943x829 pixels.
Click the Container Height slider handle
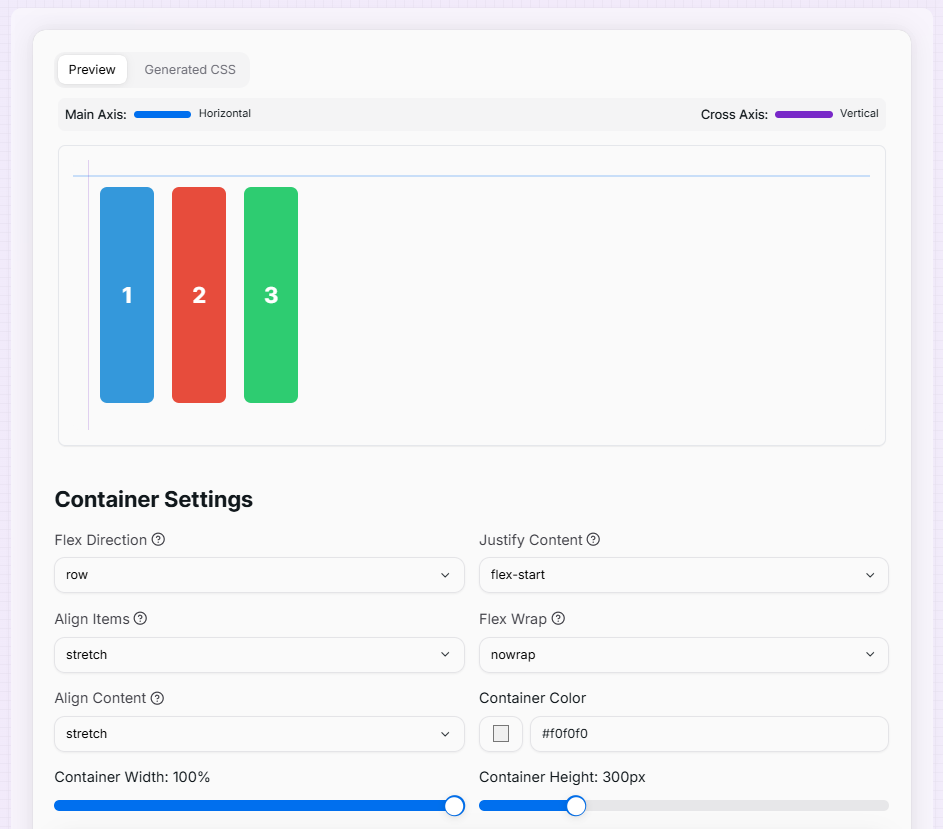(576, 806)
